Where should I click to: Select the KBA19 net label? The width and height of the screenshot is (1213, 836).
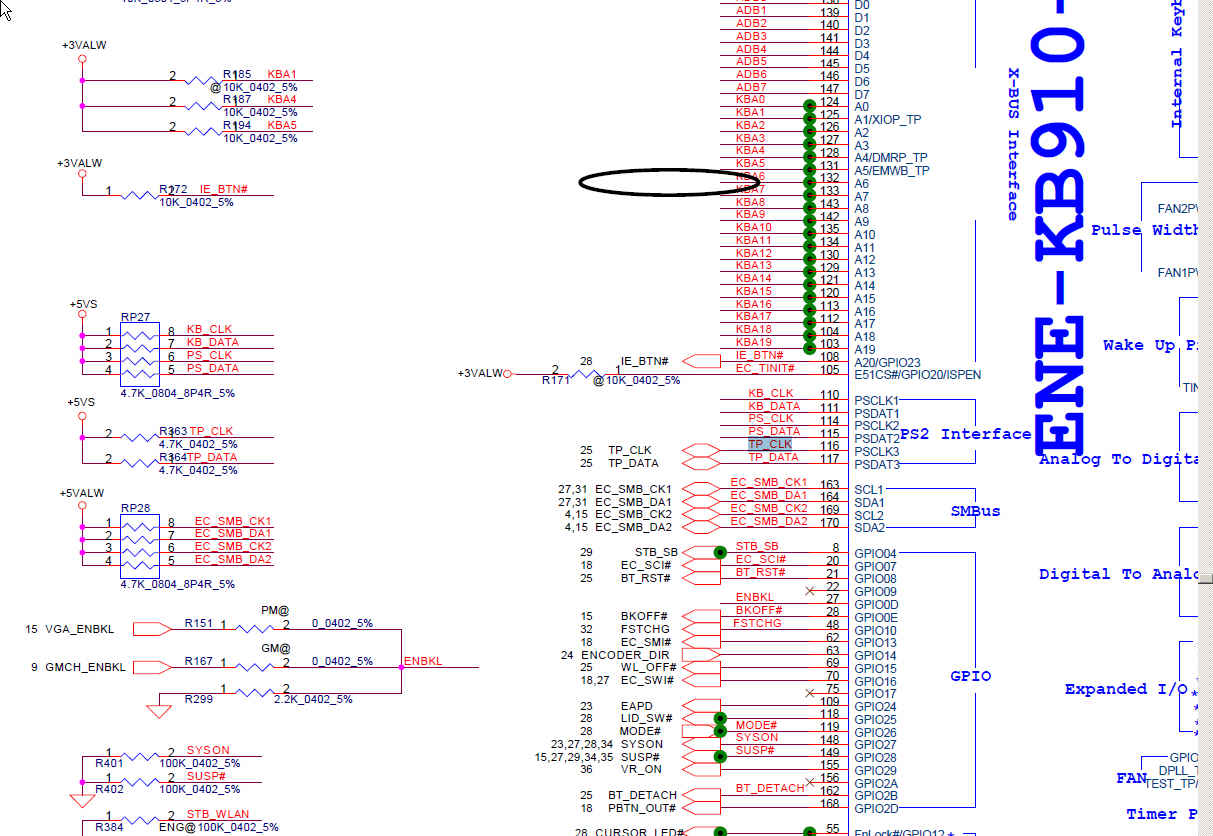[754, 342]
